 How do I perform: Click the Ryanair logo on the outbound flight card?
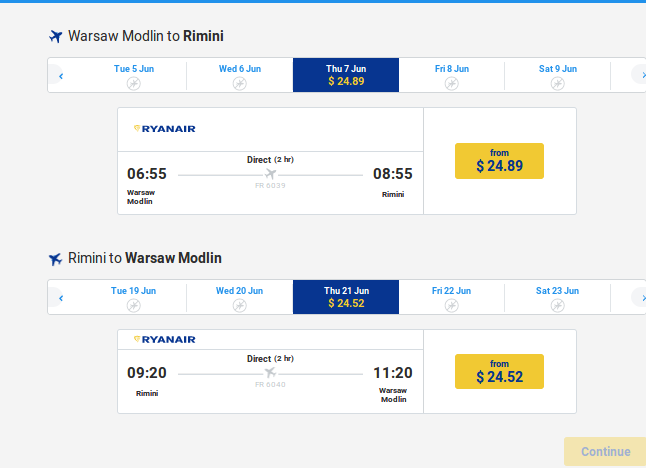(165, 129)
